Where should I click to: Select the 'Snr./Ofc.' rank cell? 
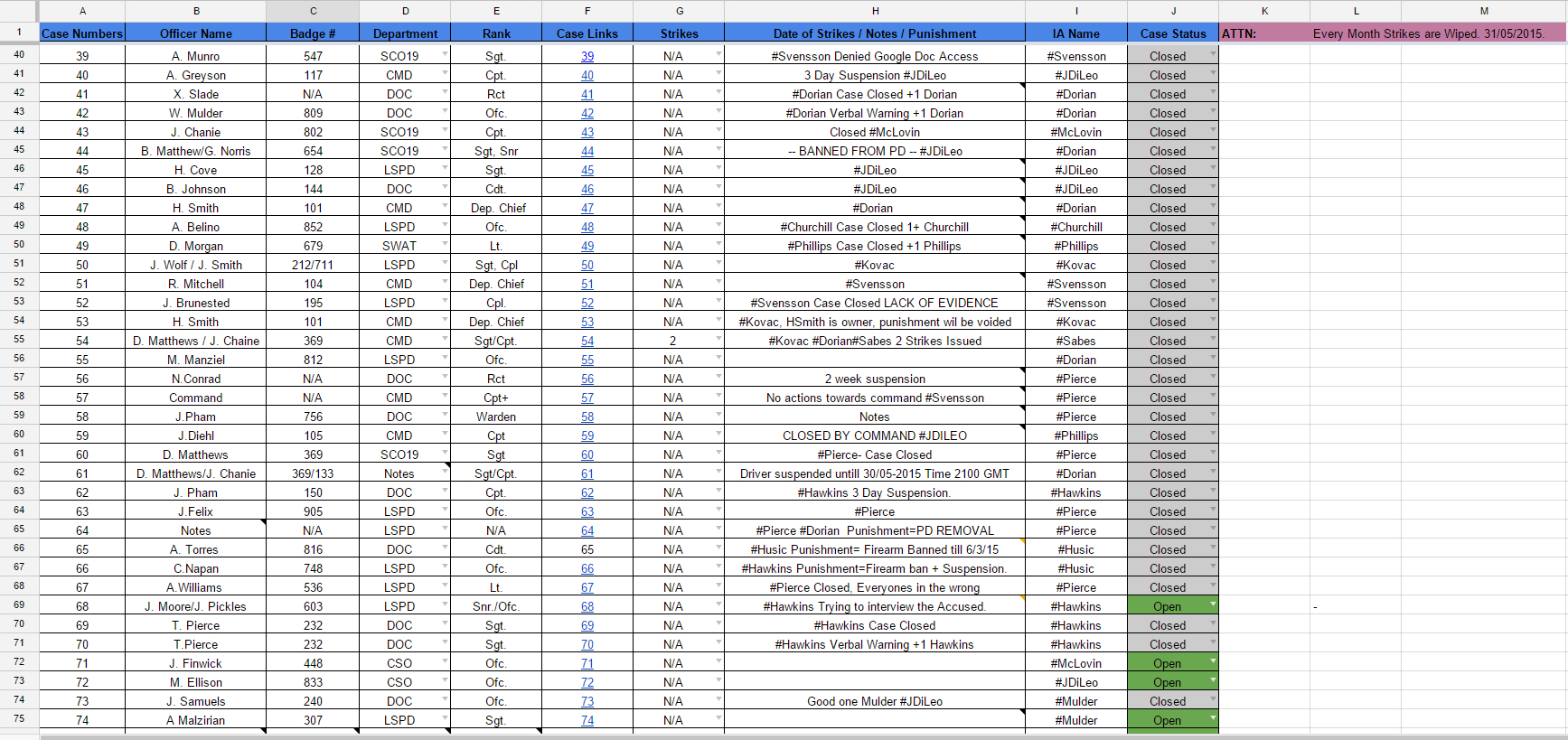[496, 606]
